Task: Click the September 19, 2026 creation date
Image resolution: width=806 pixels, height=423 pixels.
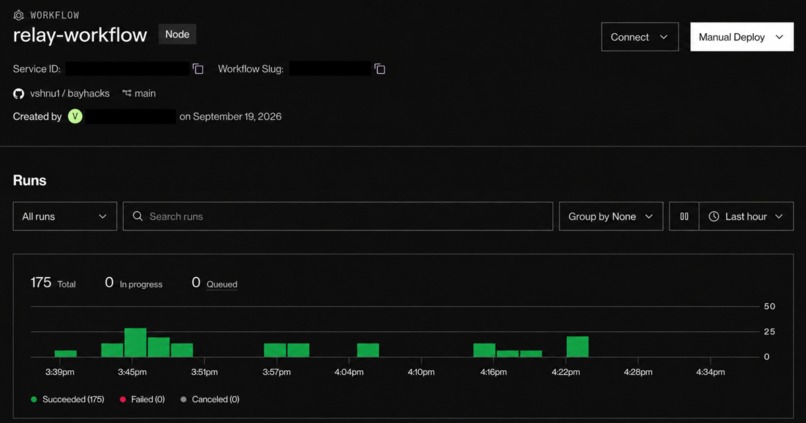Action: tap(237, 117)
